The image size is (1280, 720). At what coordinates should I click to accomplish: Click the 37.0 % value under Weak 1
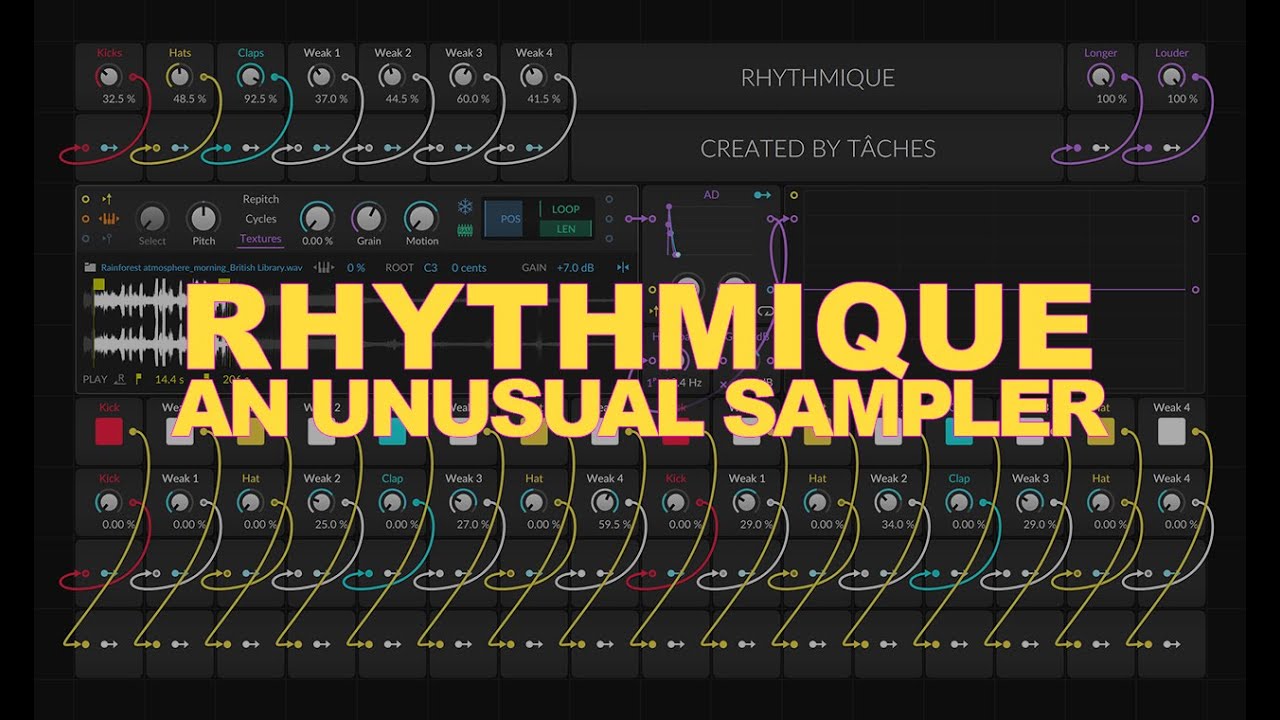331,99
